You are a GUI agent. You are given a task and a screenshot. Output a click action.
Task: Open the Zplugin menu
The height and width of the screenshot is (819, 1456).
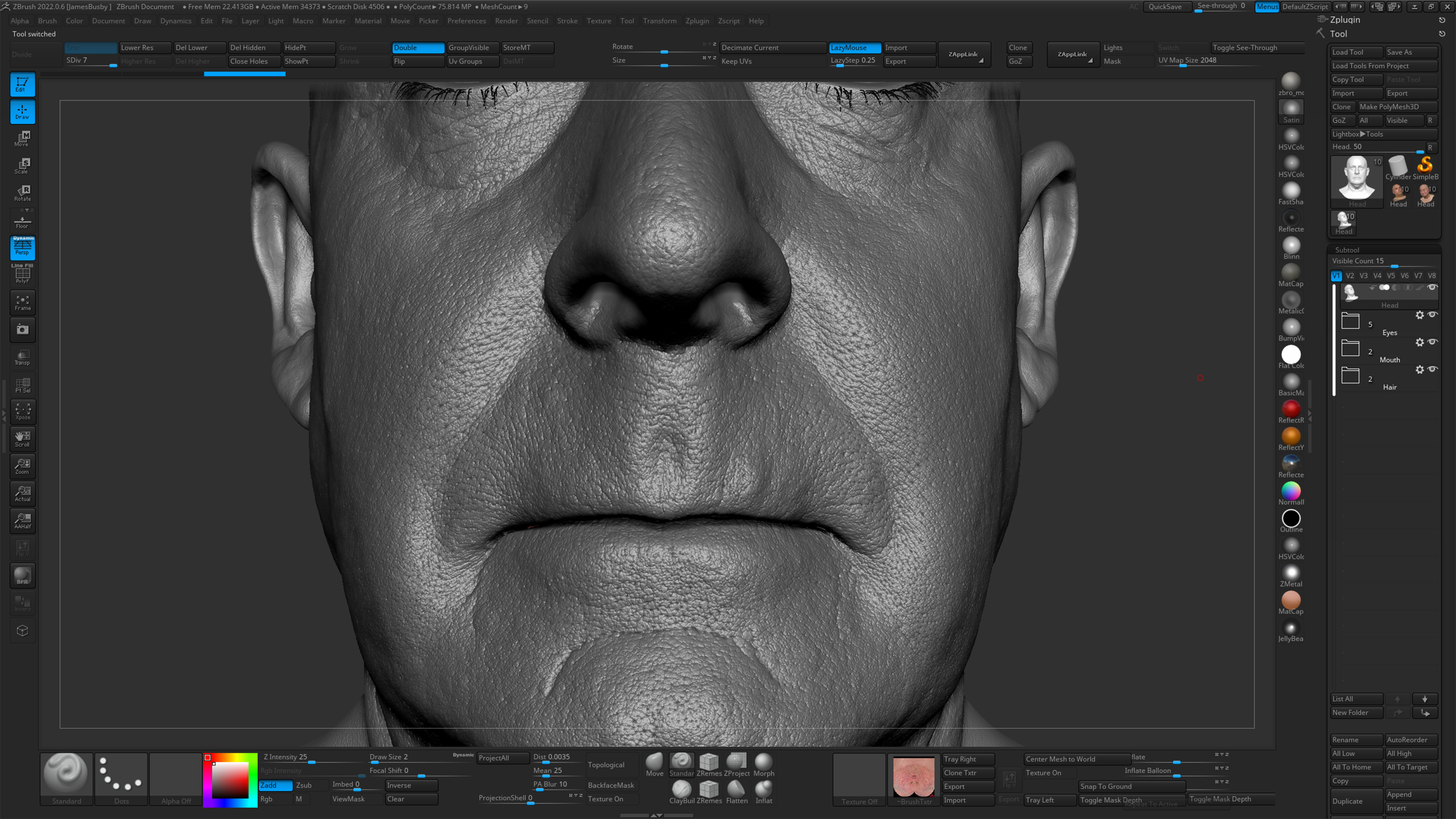(x=697, y=20)
